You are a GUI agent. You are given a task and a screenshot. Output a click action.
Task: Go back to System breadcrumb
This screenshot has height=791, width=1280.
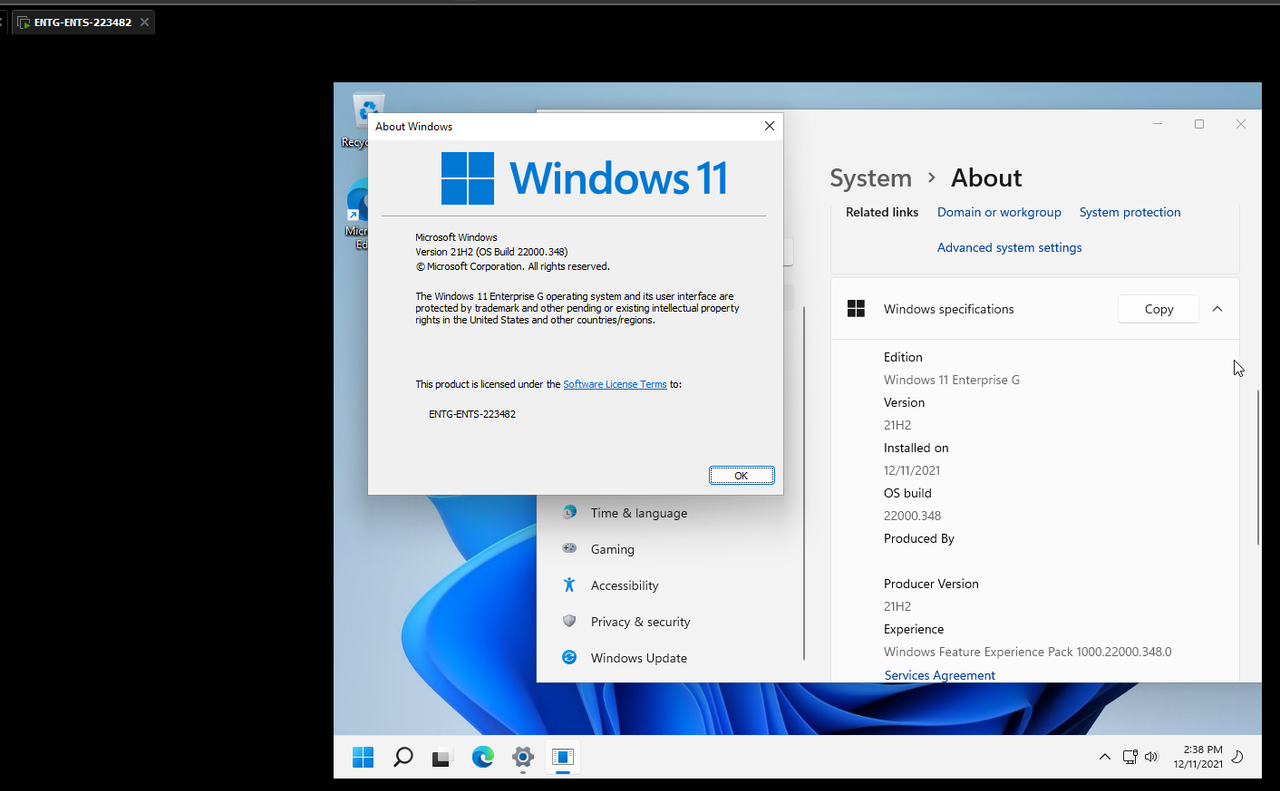(x=870, y=178)
